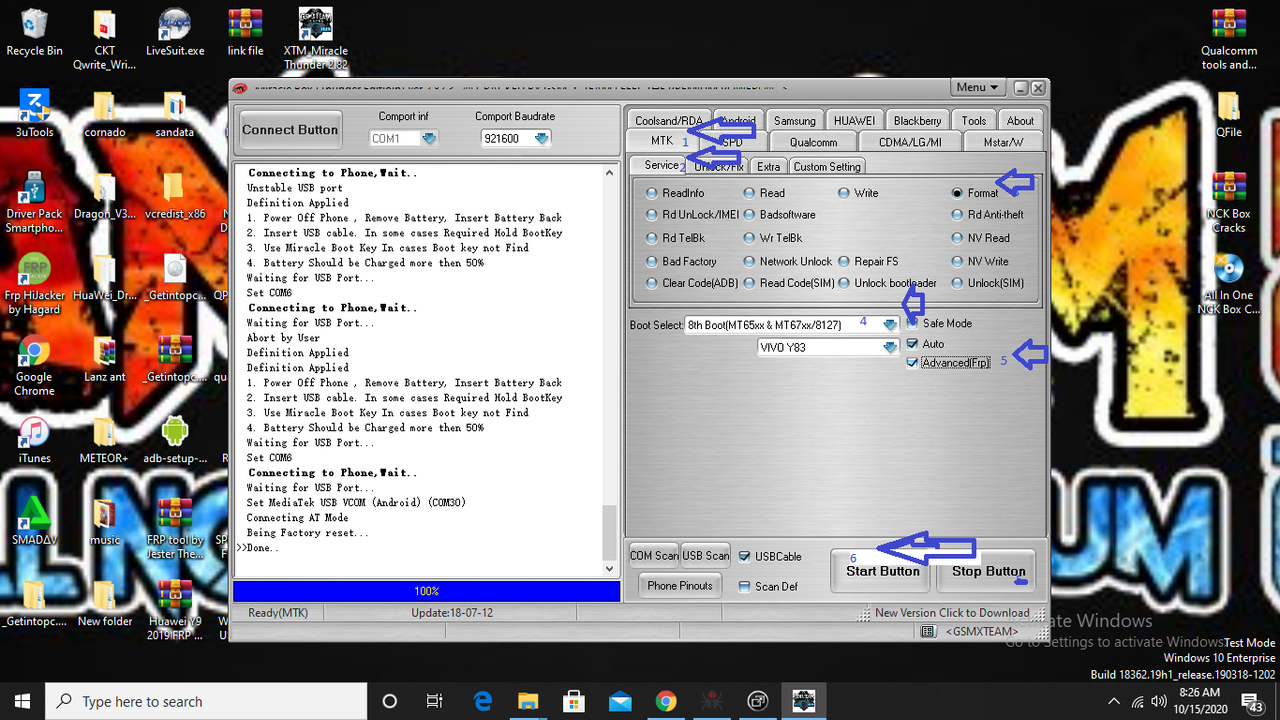Expand the VIVO Y83 model dropdown
1280x720 pixels.
pos(889,347)
